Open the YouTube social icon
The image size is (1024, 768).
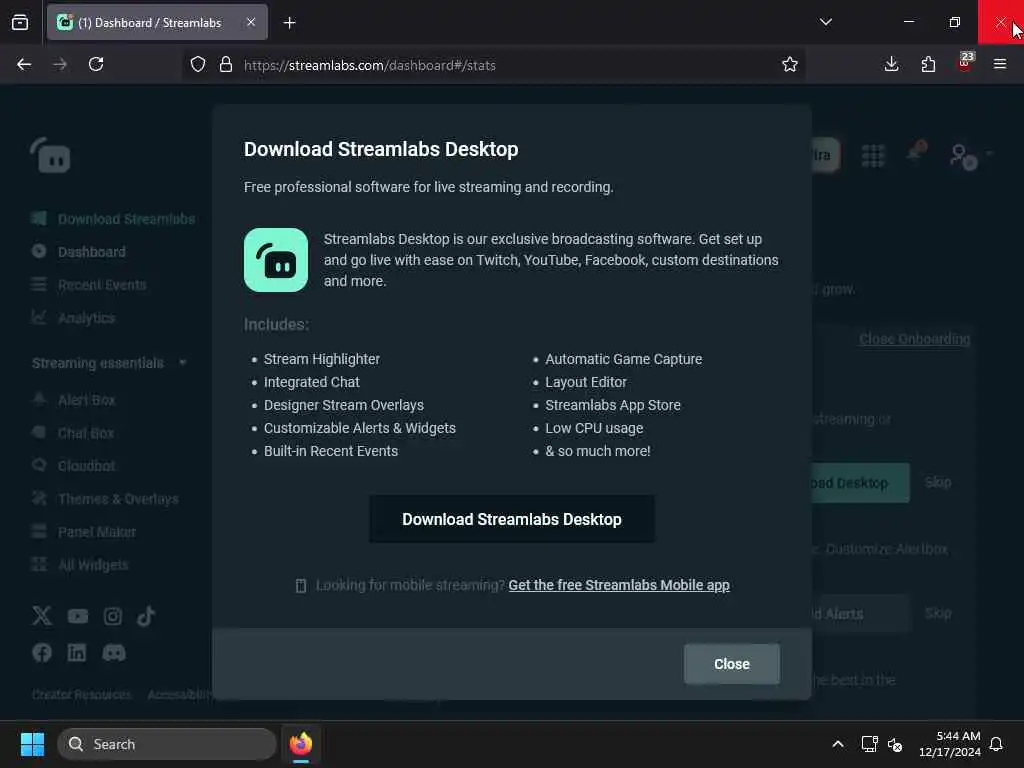pyautogui.click(x=78, y=616)
